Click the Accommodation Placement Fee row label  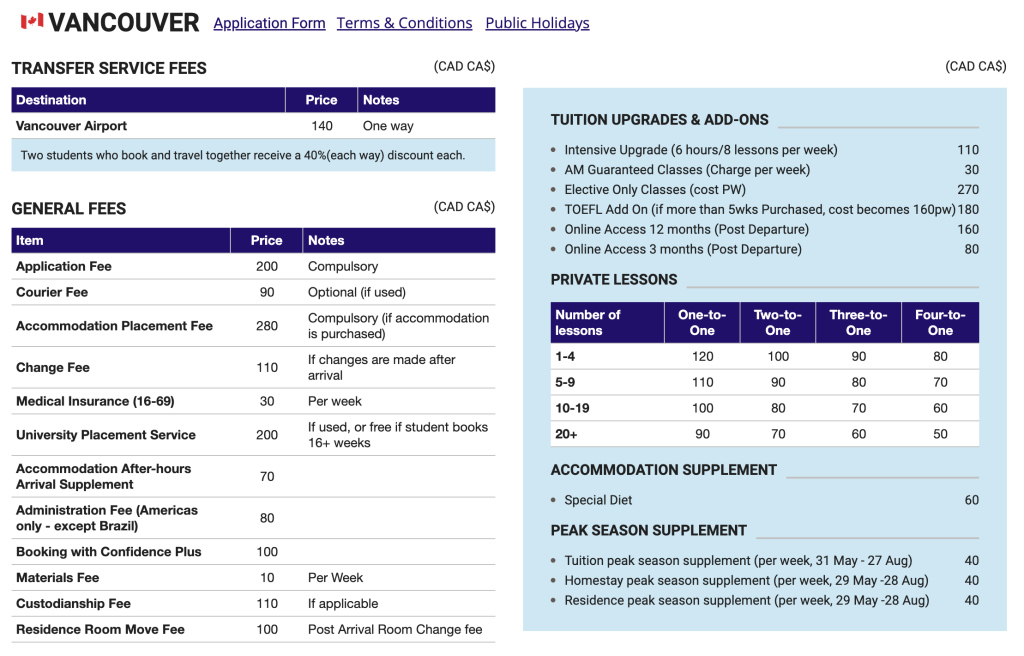tap(114, 325)
